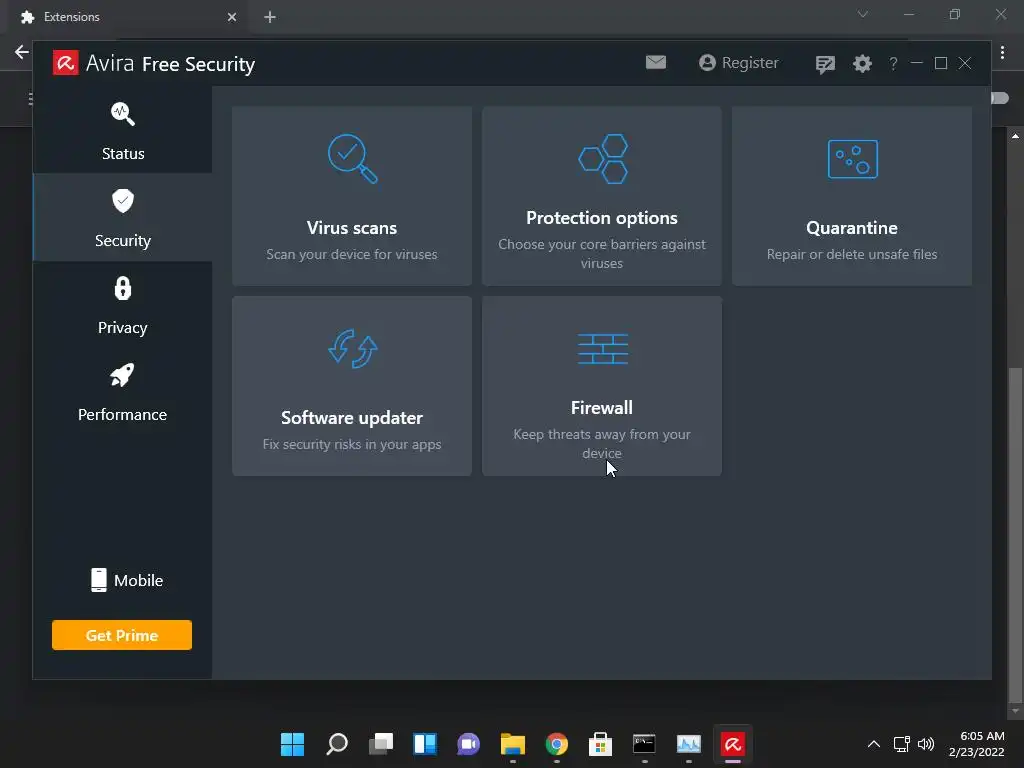Click the Register account avatar icon

(x=707, y=63)
